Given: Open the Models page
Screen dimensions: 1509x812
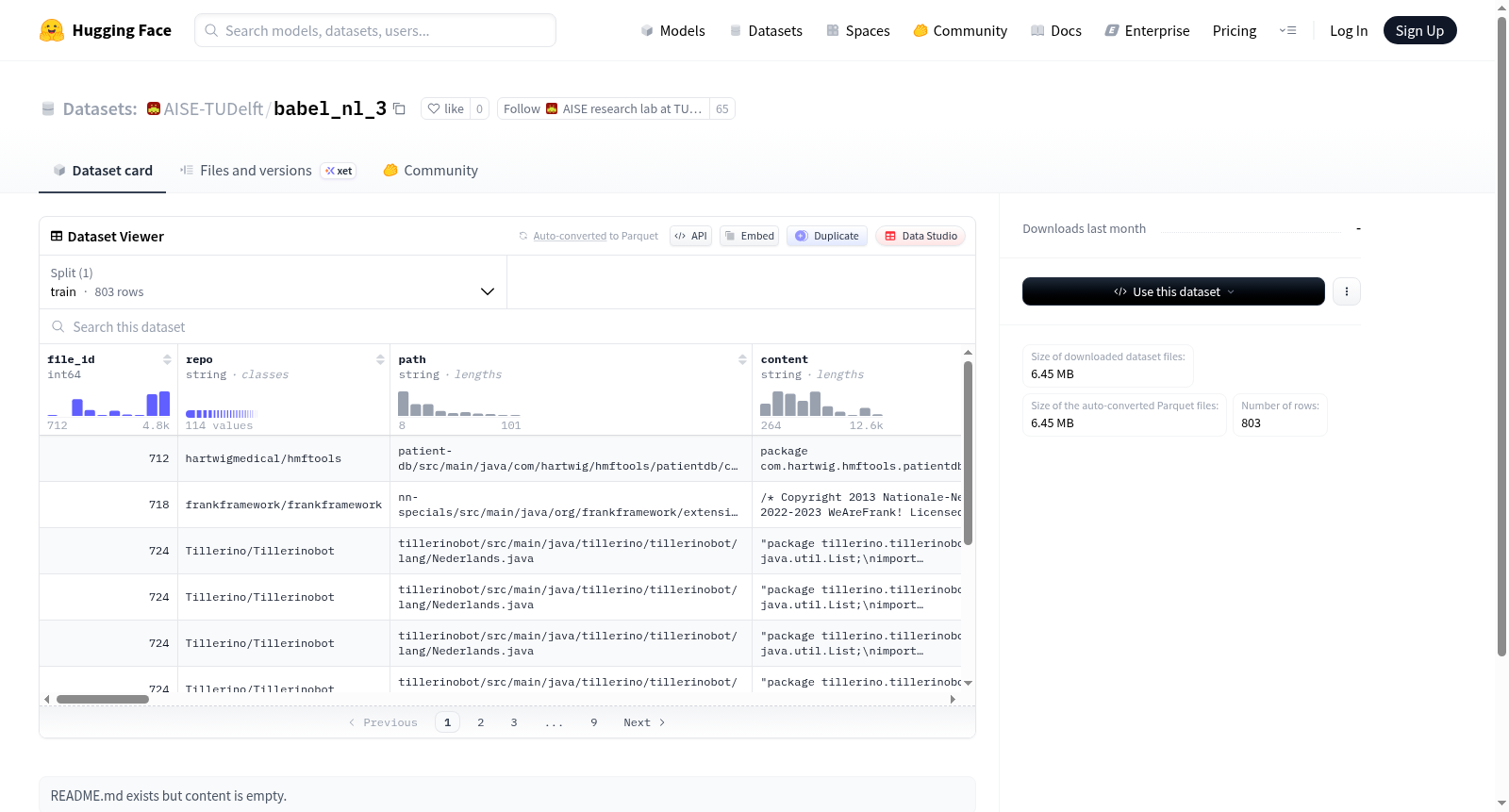Looking at the screenshot, I should [x=672, y=30].
